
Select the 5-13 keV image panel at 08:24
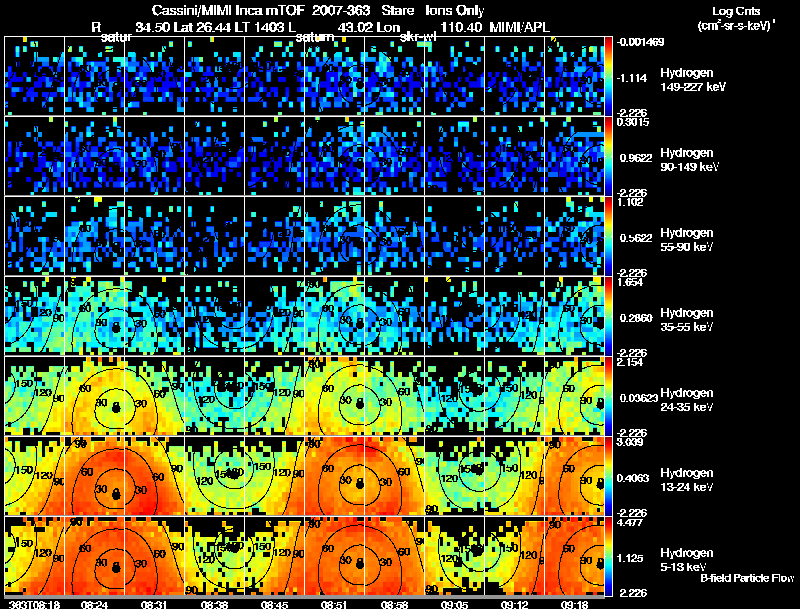pos(94,556)
